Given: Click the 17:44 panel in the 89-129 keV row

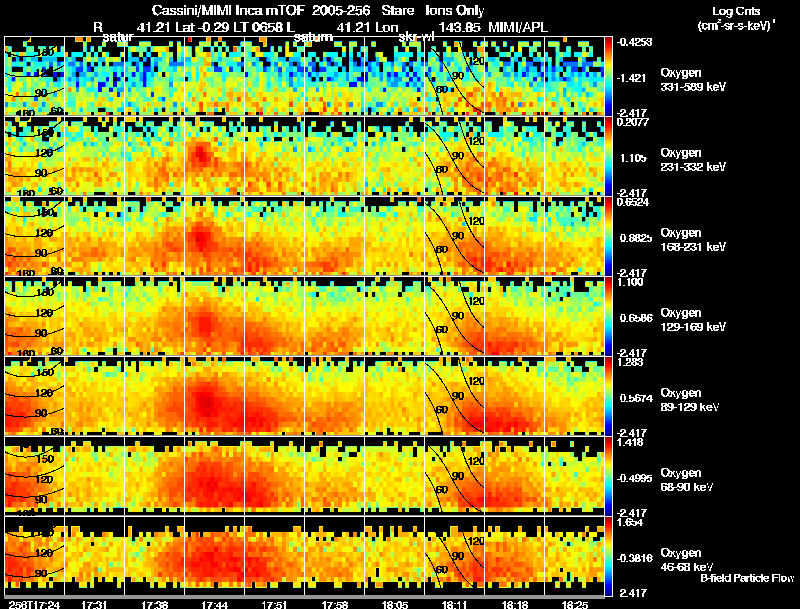Looking at the screenshot, I should (x=214, y=396).
